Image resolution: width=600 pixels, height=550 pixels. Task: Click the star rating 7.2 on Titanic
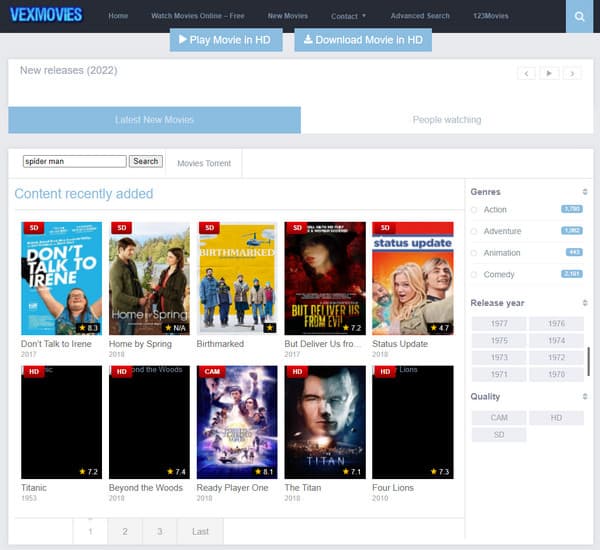(x=88, y=472)
